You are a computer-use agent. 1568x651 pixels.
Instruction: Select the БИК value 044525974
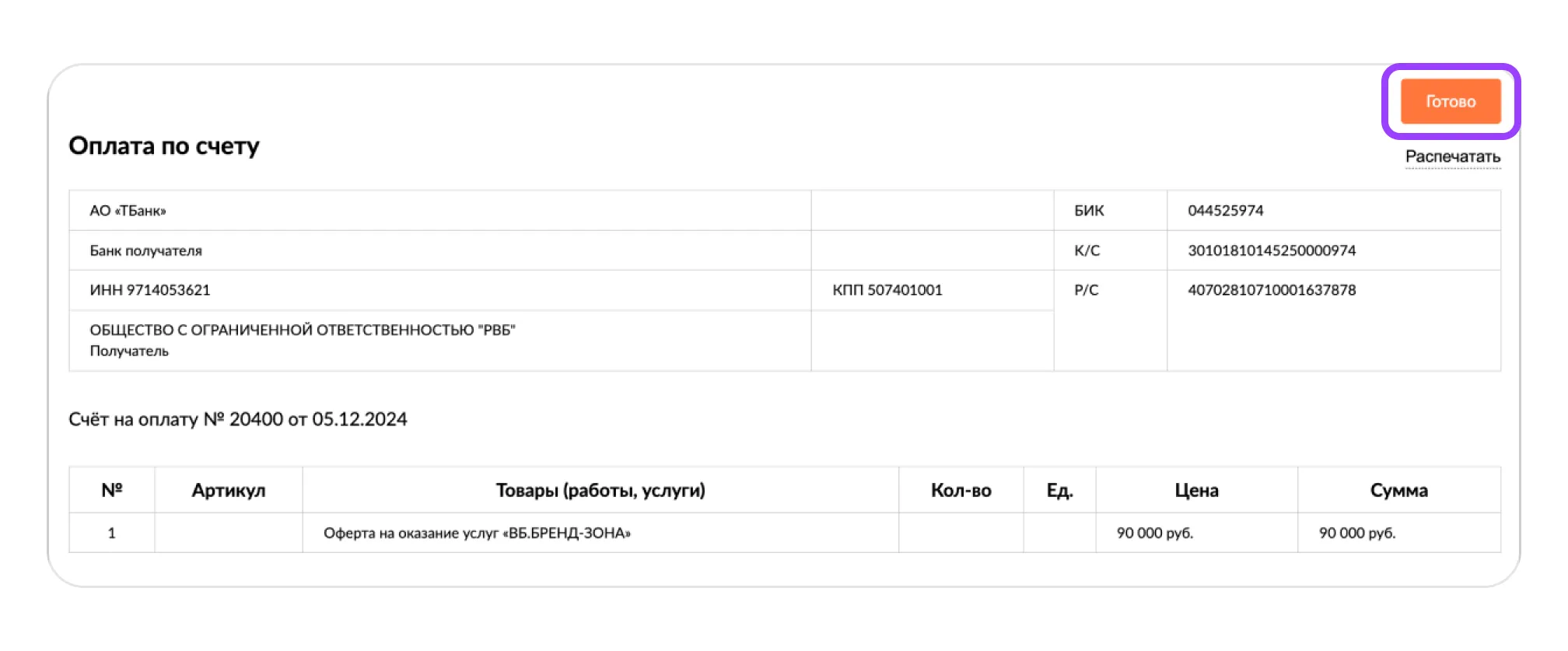1226,211
